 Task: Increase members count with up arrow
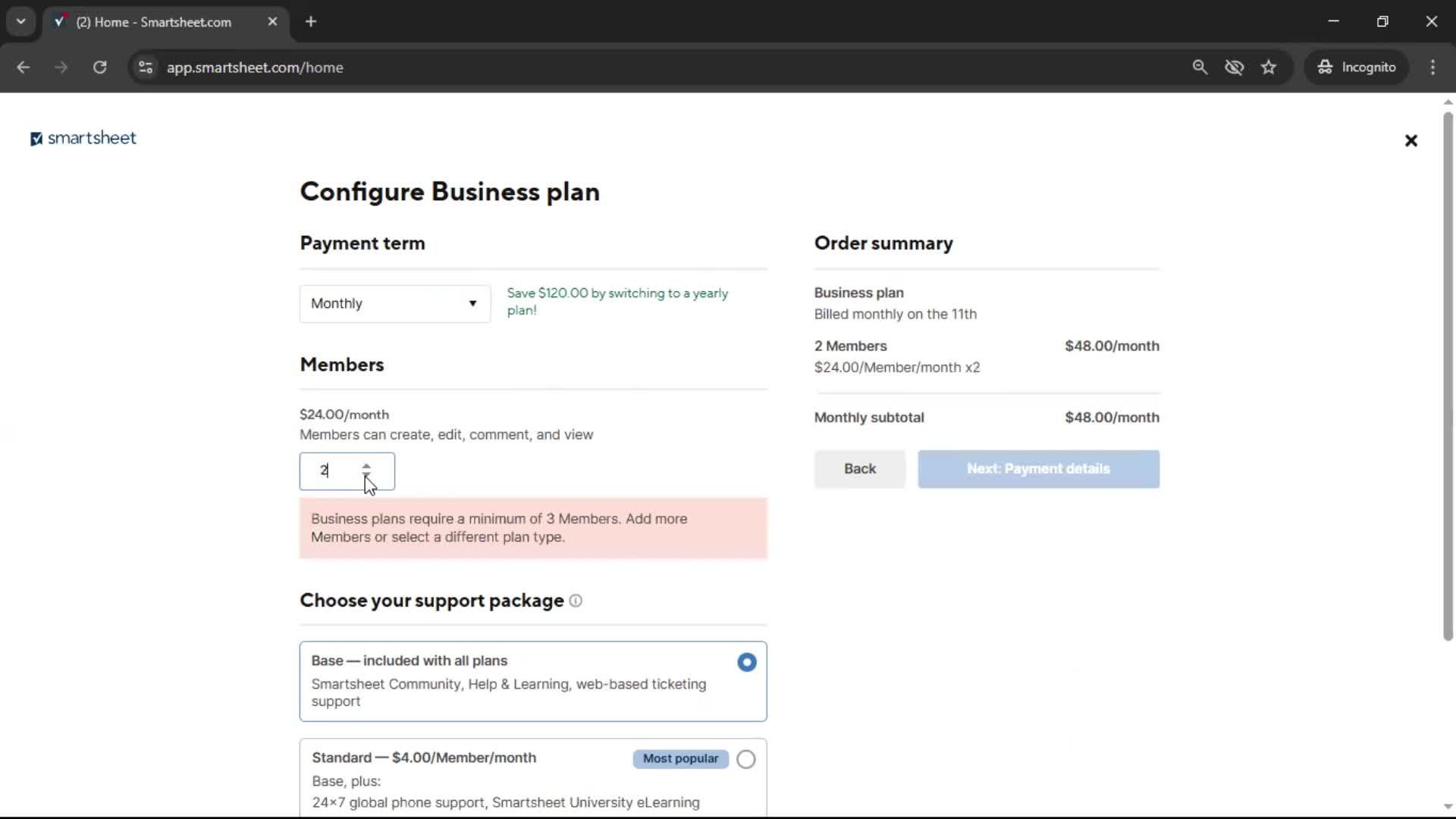pyautogui.click(x=366, y=466)
